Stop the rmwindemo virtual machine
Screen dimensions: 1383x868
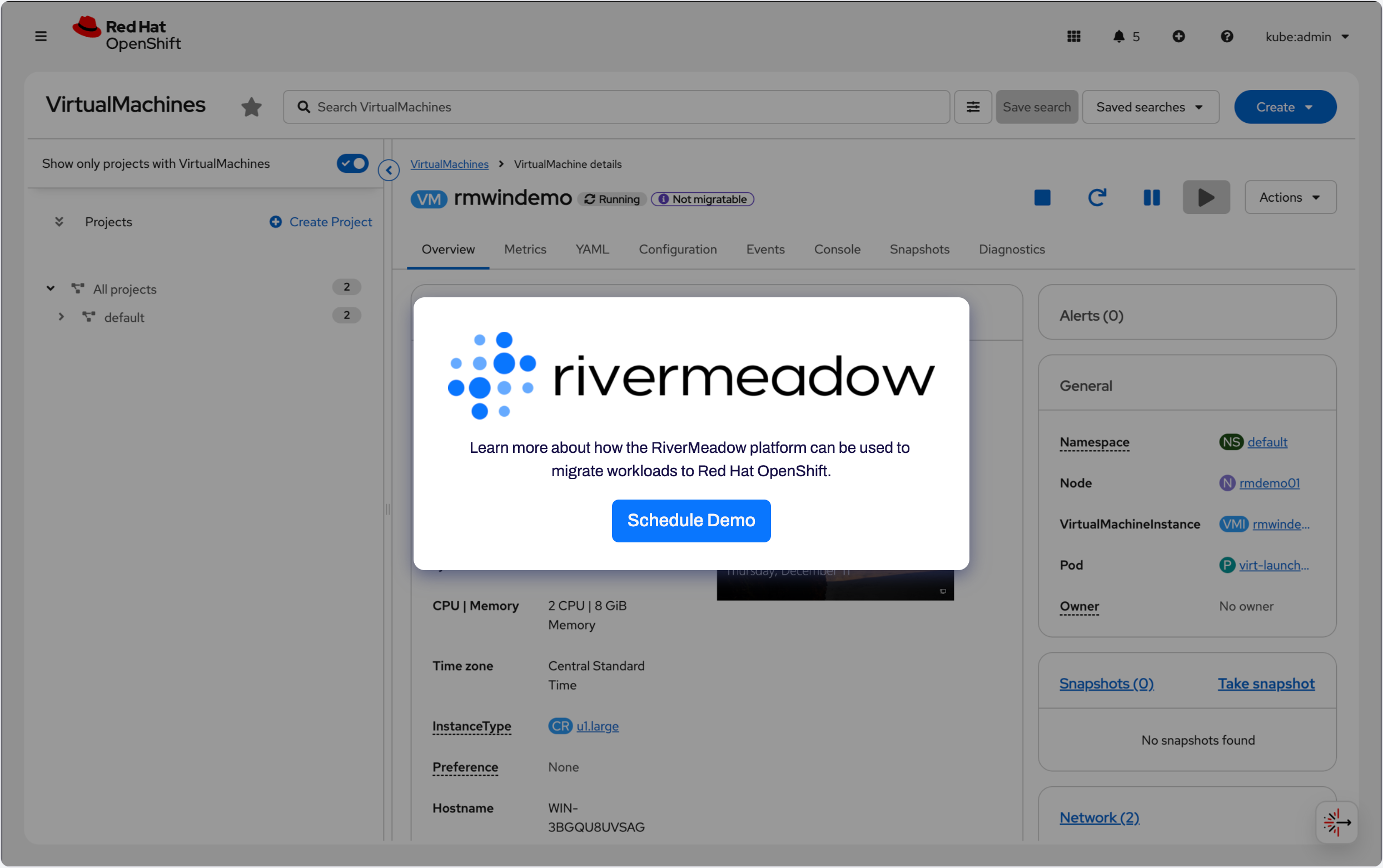(1042, 197)
